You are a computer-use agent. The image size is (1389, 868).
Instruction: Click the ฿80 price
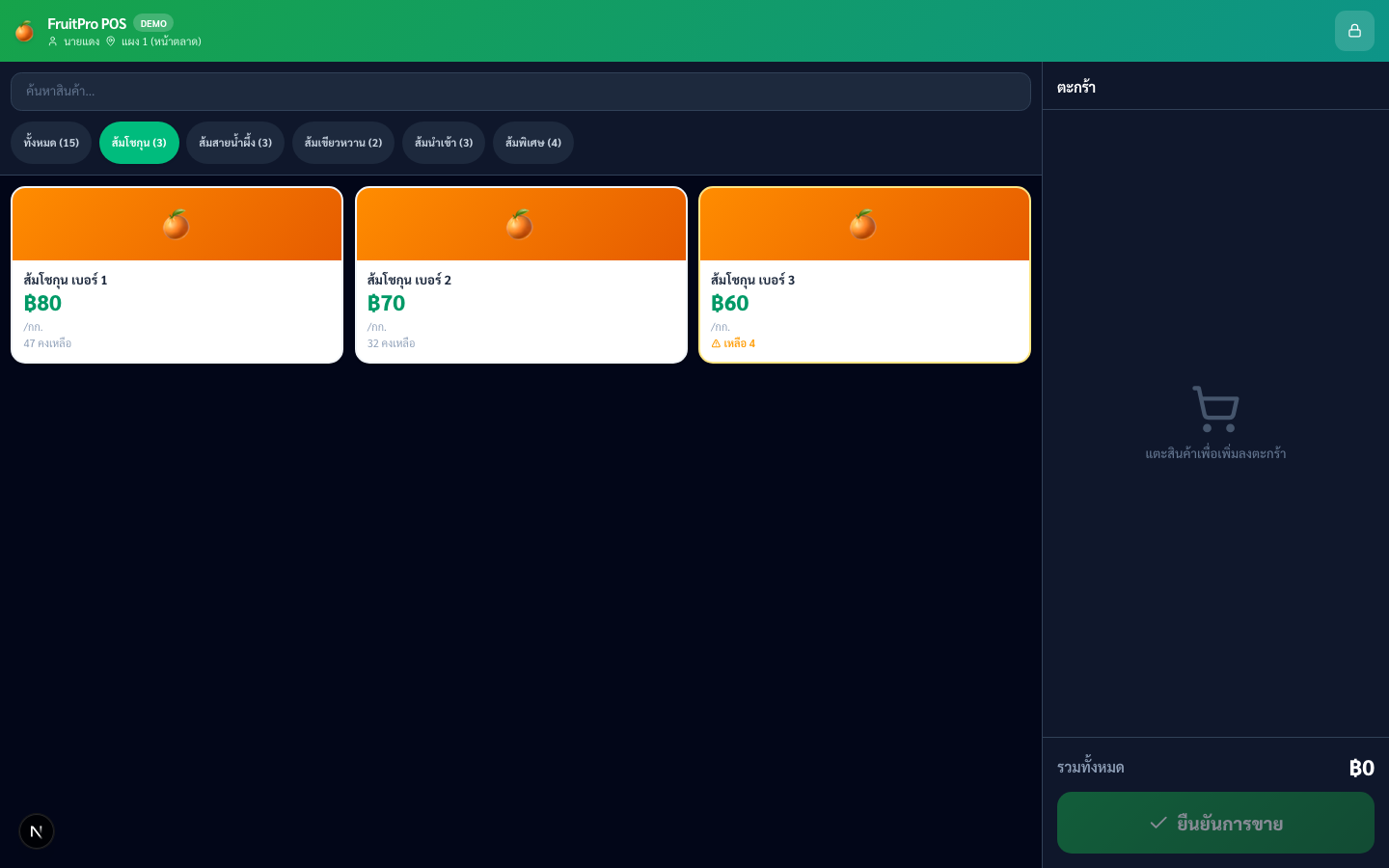pyautogui.click(x=42, y=303)
